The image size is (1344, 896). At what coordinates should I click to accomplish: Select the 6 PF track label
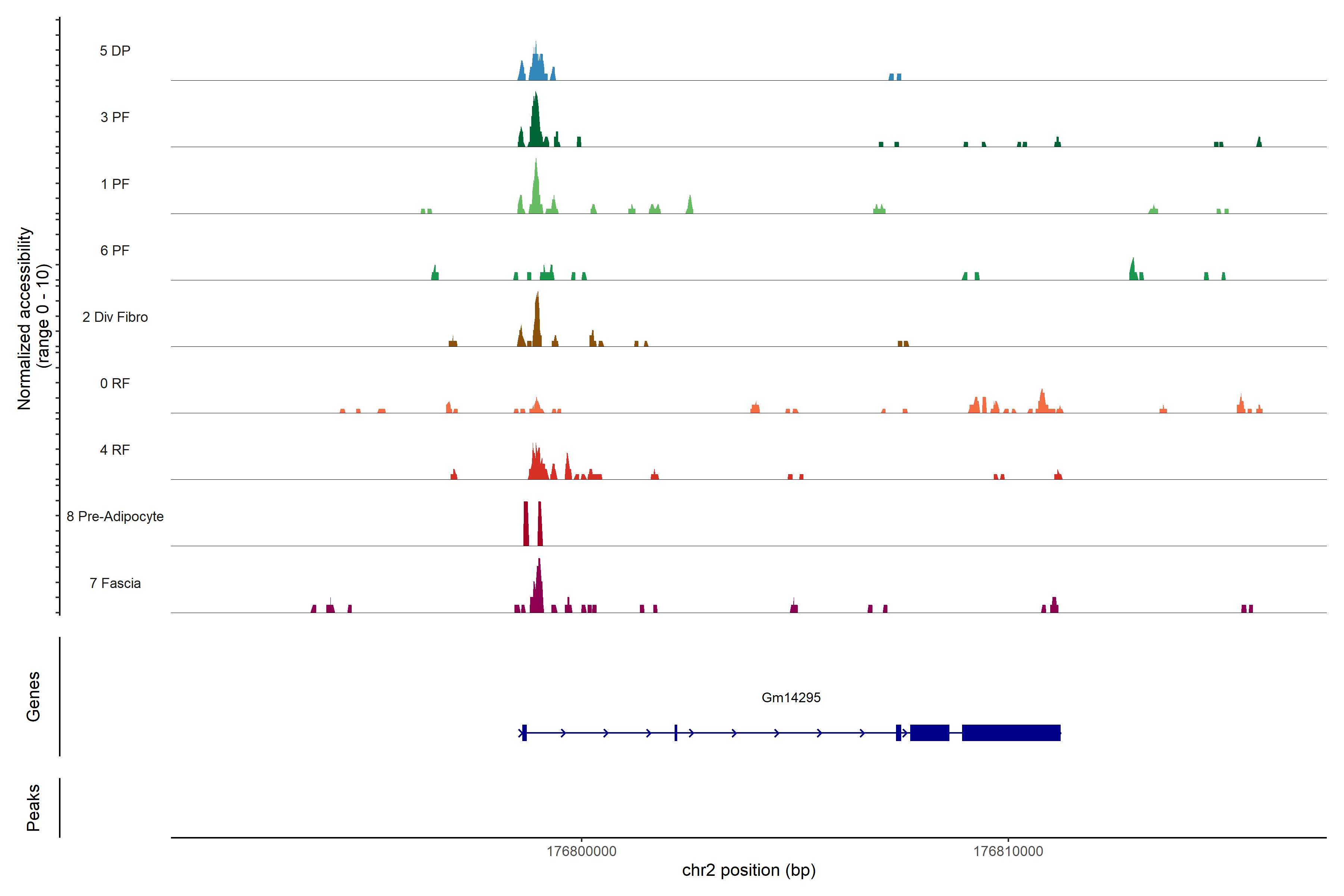[115, 250]
